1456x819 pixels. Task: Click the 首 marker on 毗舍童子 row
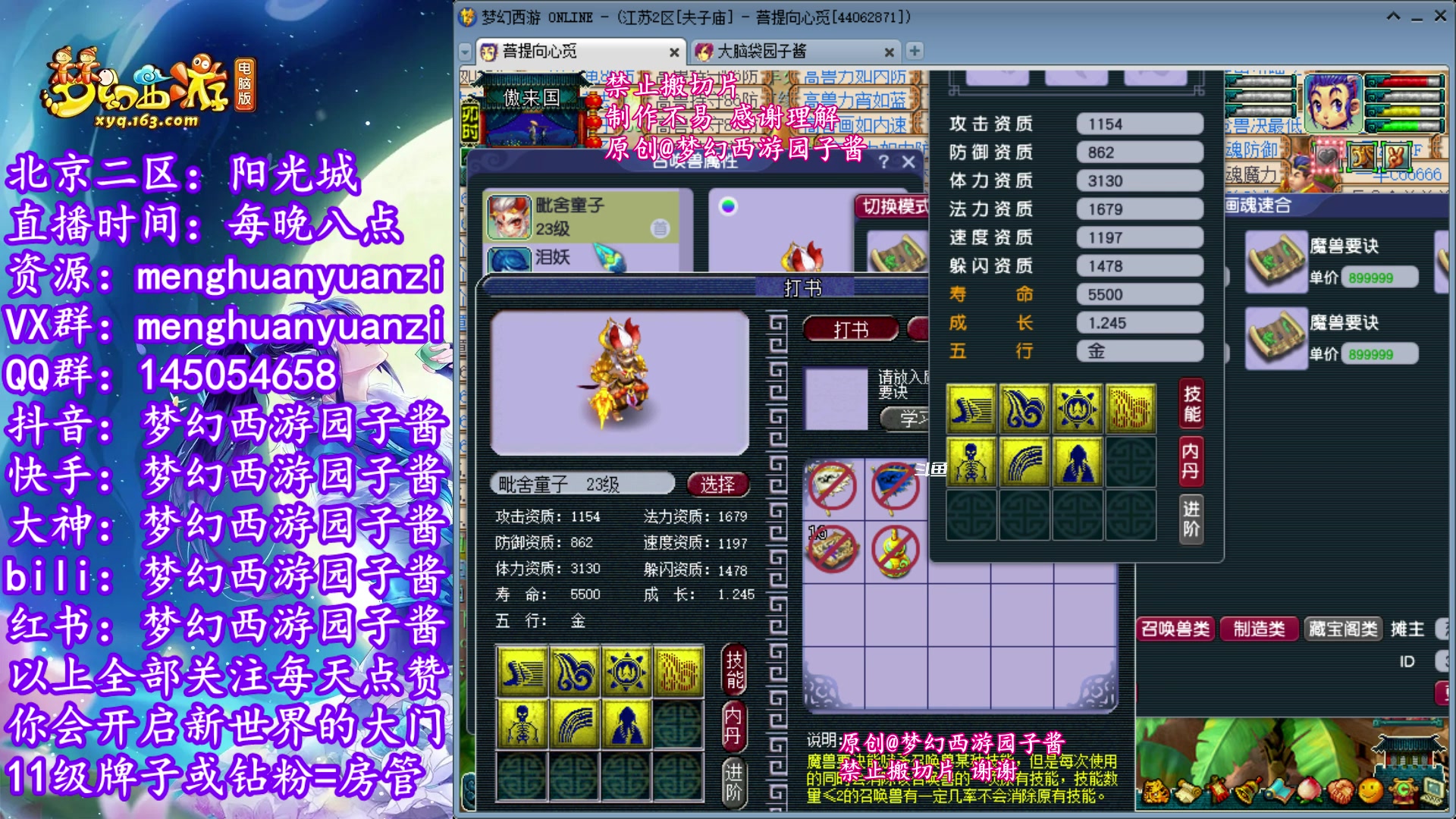coord(660,228)
